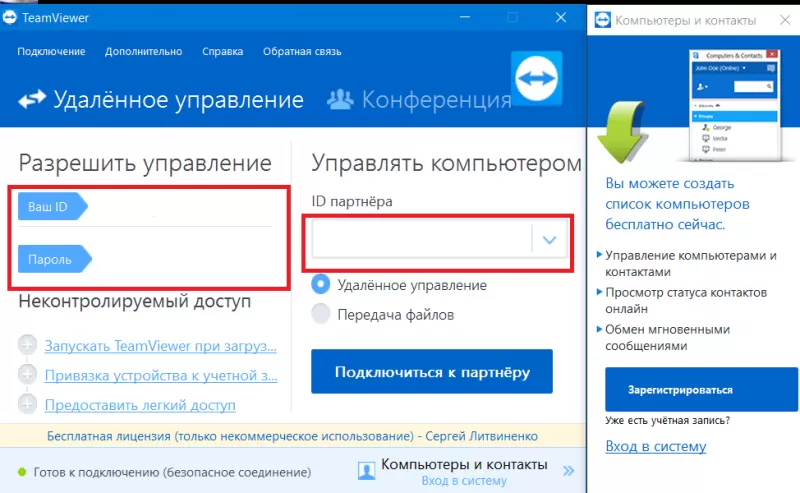The image size is (800, 493).
Task: Click the green ready status indicator
Action: click(x=22, y=472)
